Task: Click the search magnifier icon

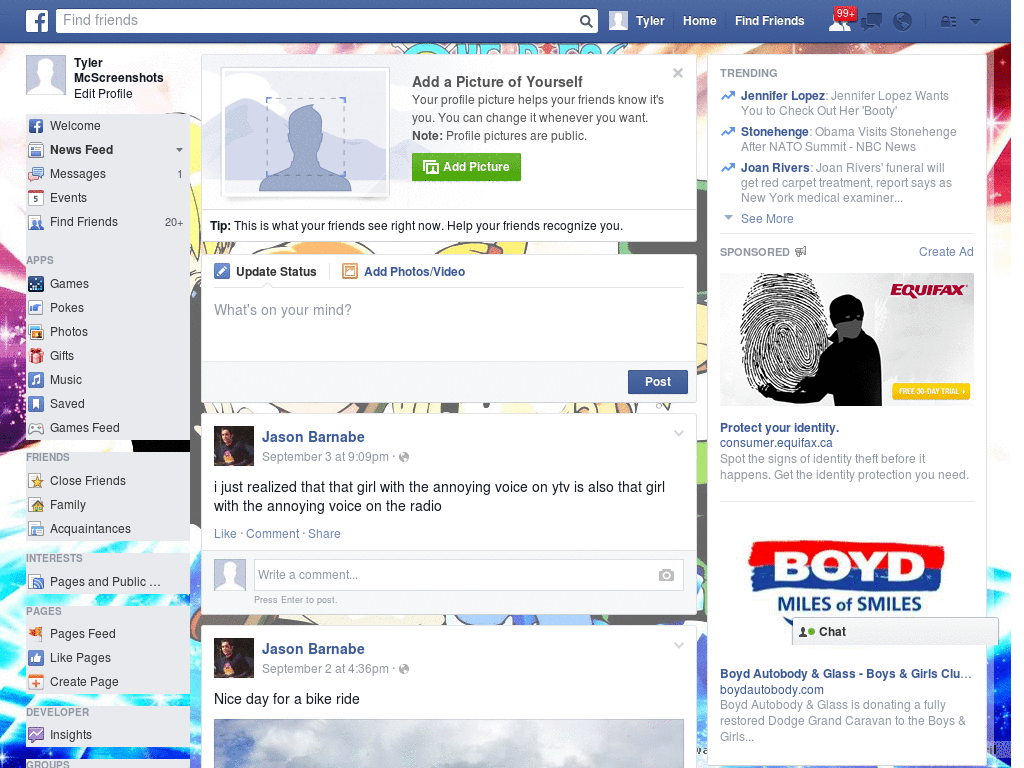Action: tap(586, 21)
